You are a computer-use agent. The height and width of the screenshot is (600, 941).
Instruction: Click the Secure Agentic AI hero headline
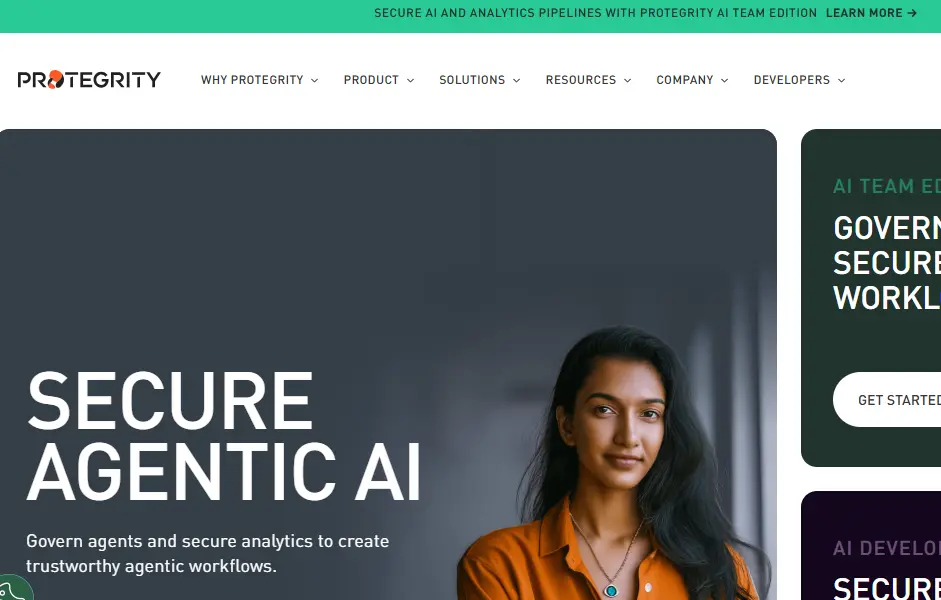pos(224,436)
